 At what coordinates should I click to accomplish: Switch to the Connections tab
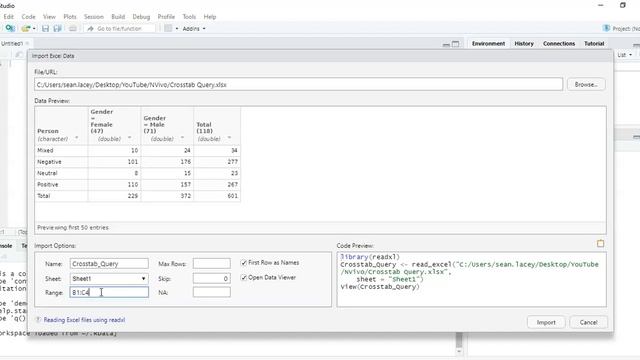point(559,43)
